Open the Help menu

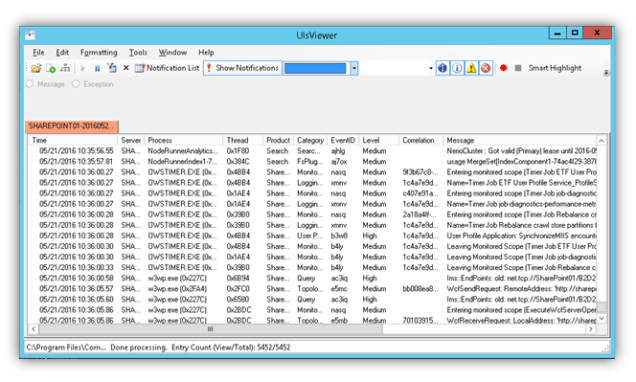click(x=206, y=52)
